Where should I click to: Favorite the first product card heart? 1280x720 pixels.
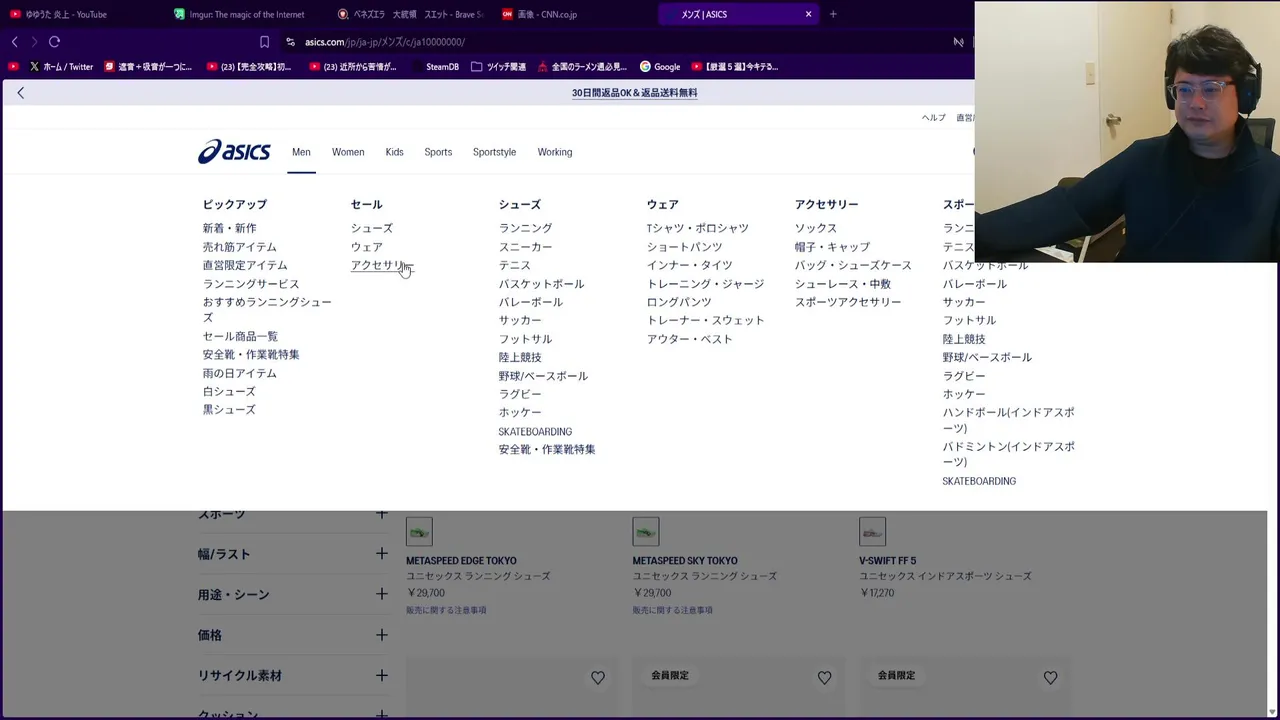(598, 678)
